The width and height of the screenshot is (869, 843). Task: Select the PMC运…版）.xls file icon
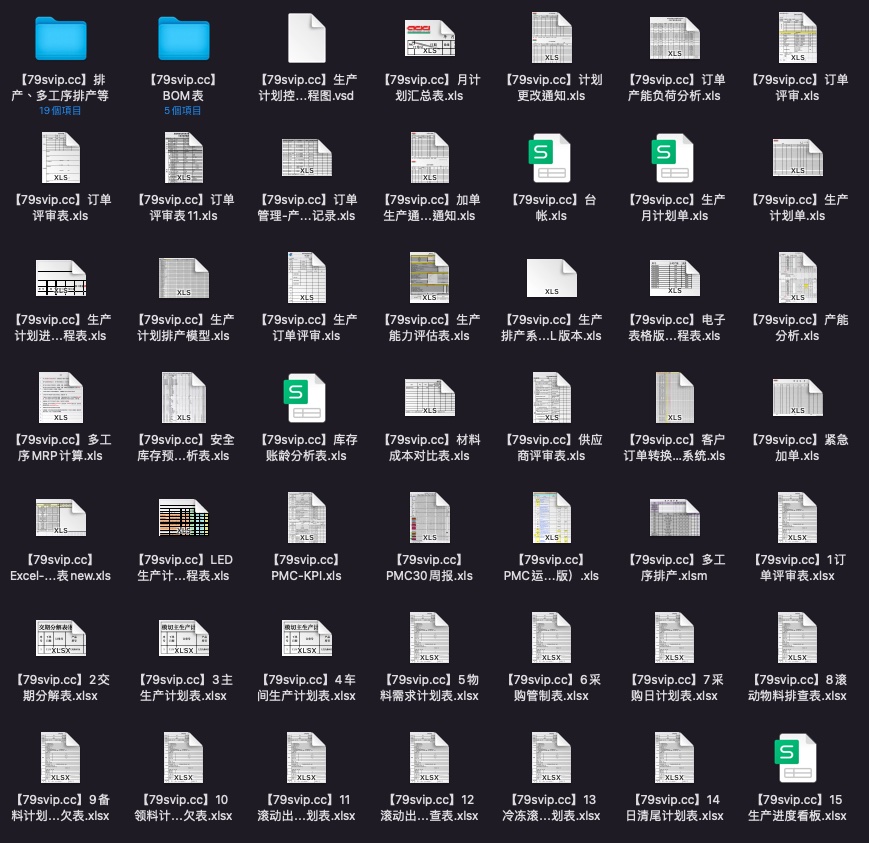click(x=551, y=518)
